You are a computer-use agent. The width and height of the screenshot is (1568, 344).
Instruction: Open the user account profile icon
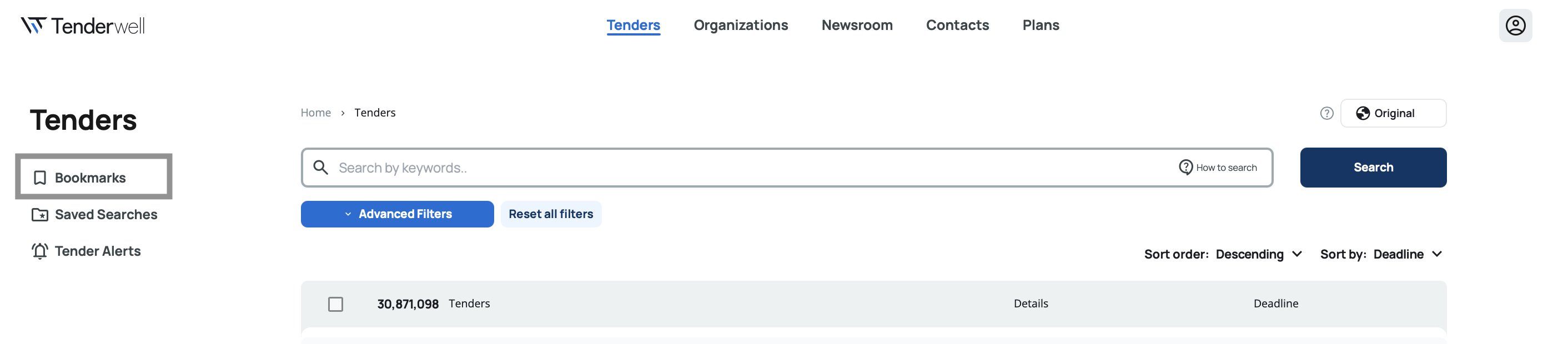click(x=1515, y=26)
